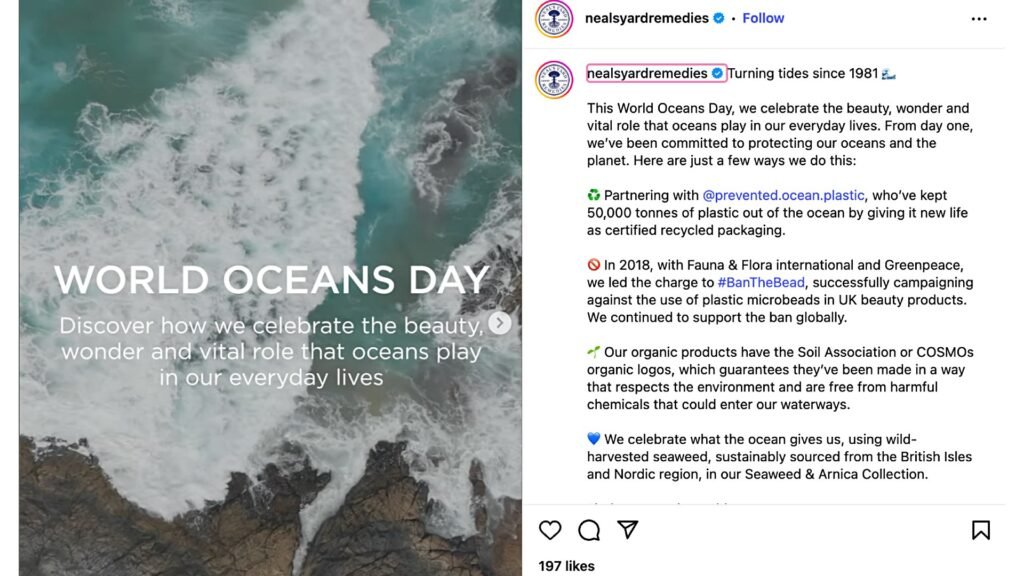Click the profile avatar beside the caption

(554, 80)
